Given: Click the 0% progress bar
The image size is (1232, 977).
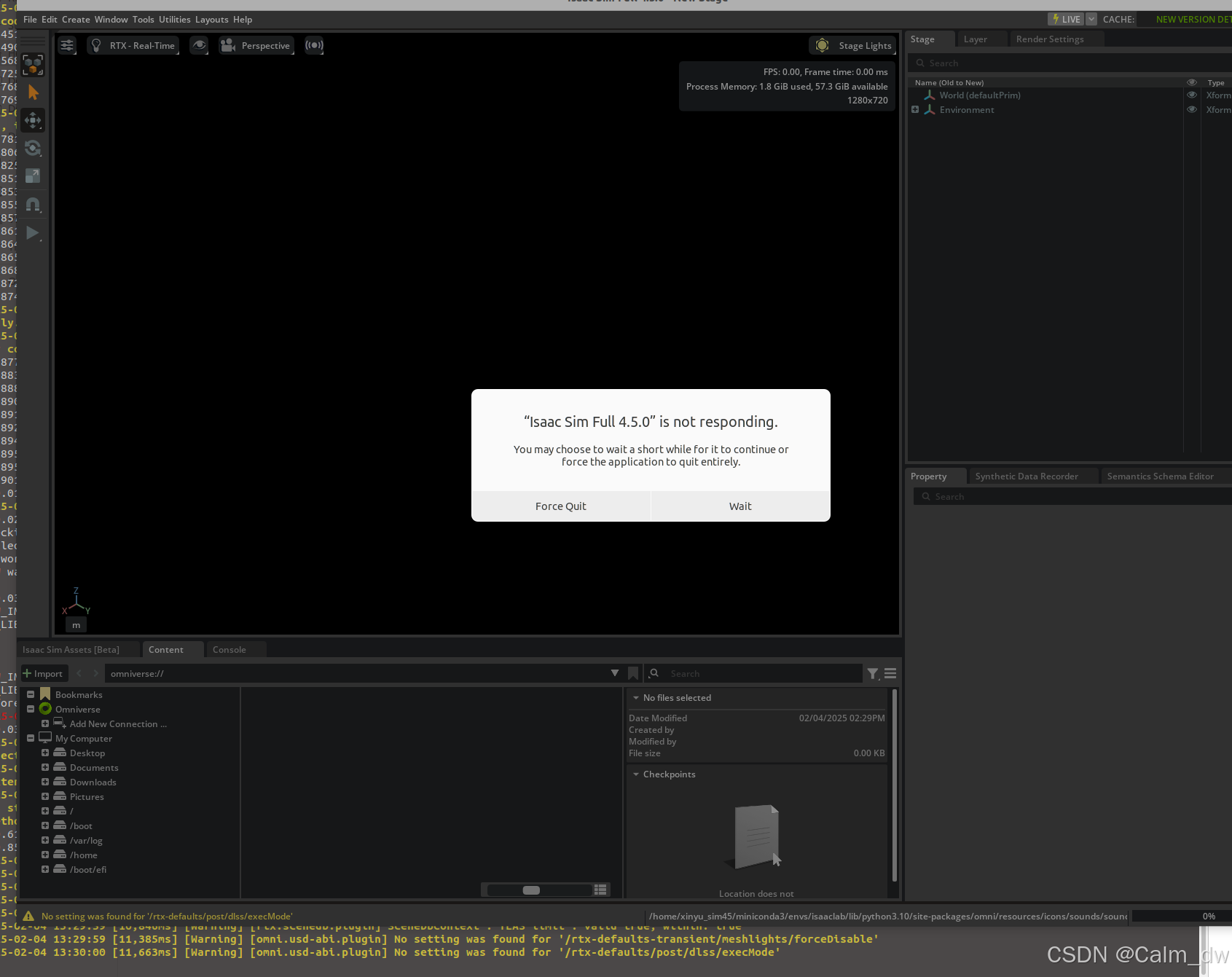Looking at the screenshot, I should [1181, 917].
